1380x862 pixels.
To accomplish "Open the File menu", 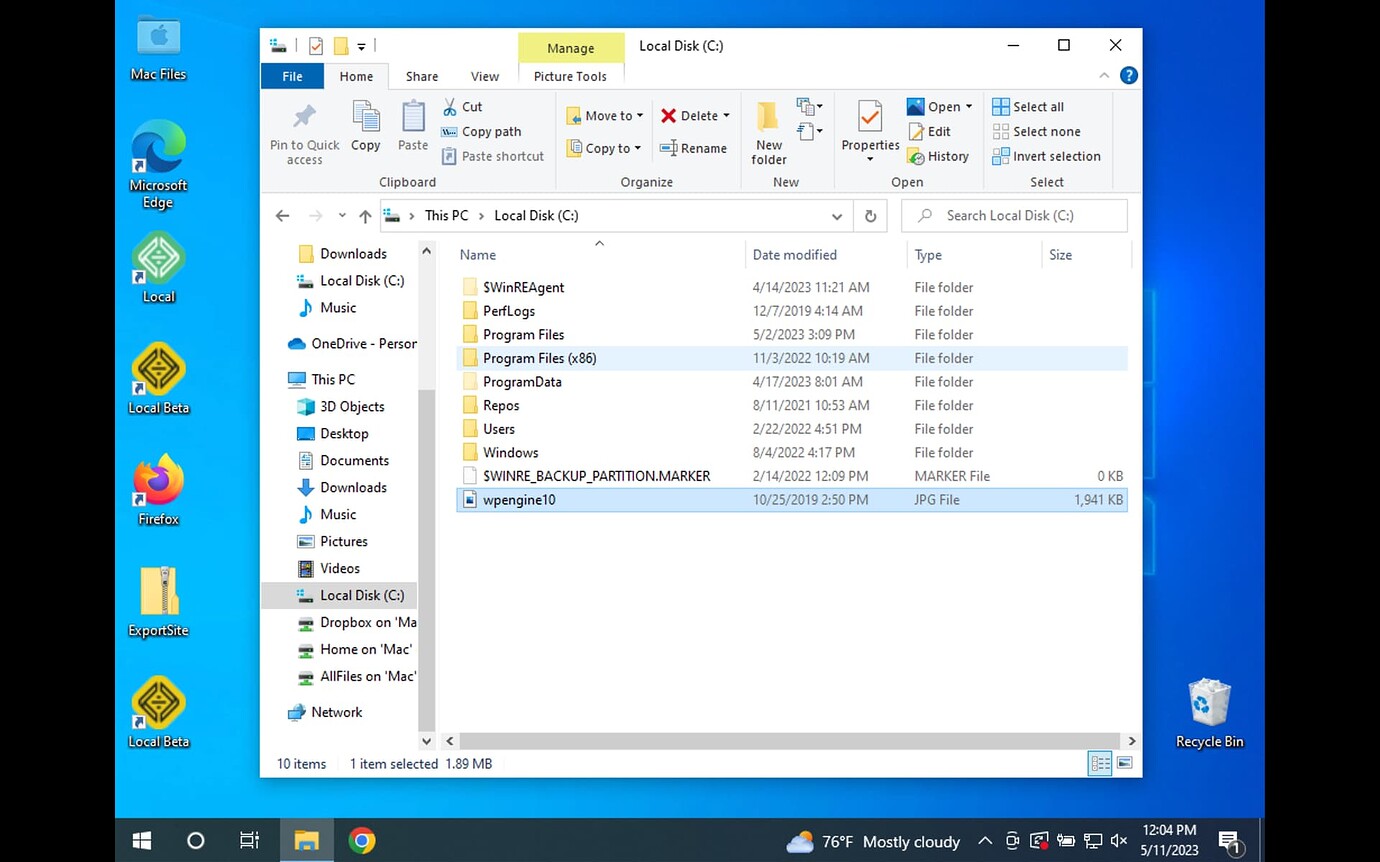I will click(291, 76).
